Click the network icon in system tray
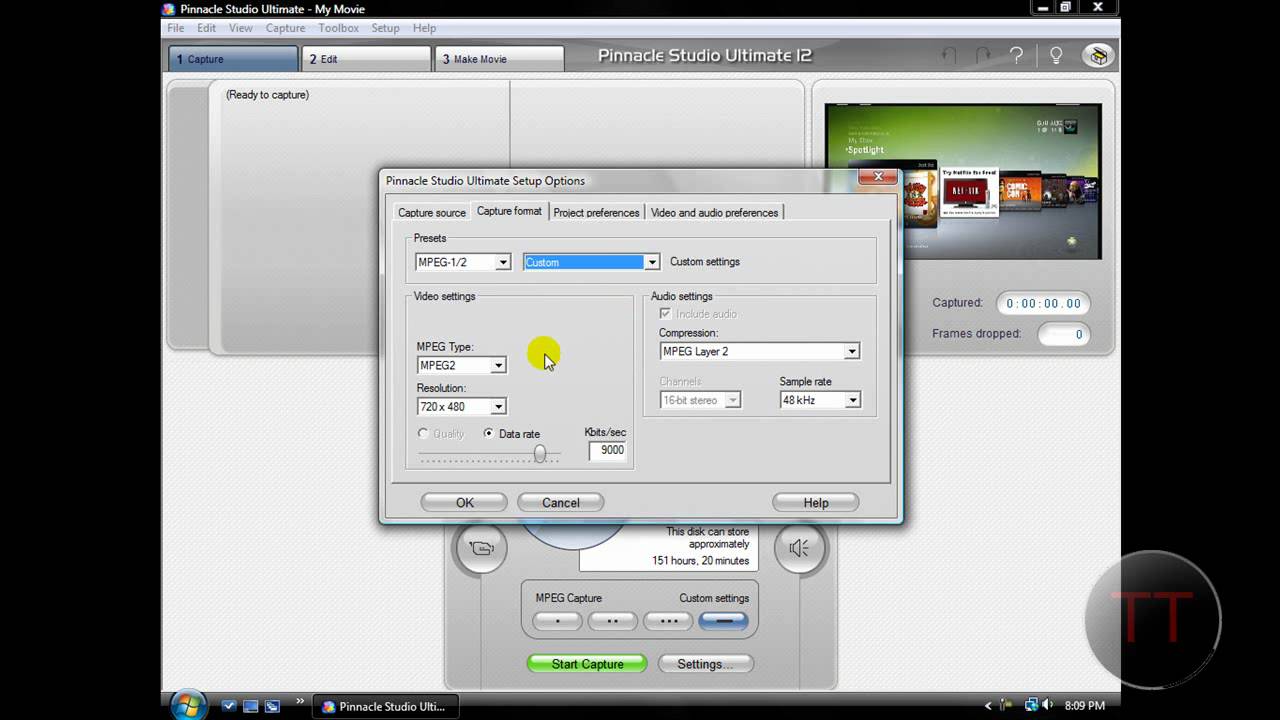The image size is (1280, 720). coord(1031,706)
